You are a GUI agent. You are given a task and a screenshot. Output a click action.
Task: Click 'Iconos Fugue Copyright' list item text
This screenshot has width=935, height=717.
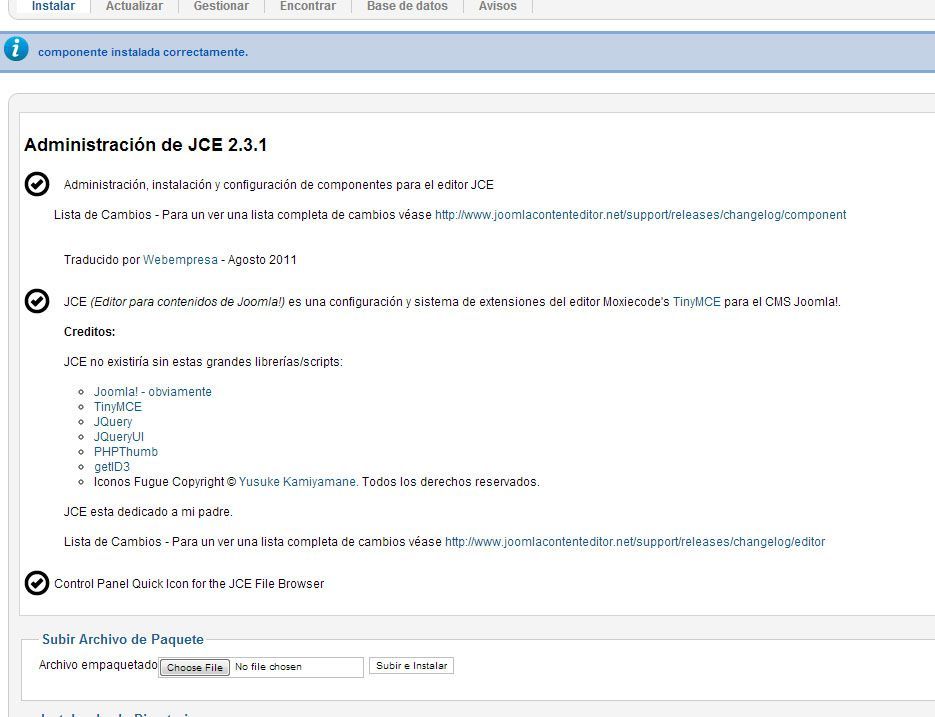pyautogui.click(x=165, y=481)
